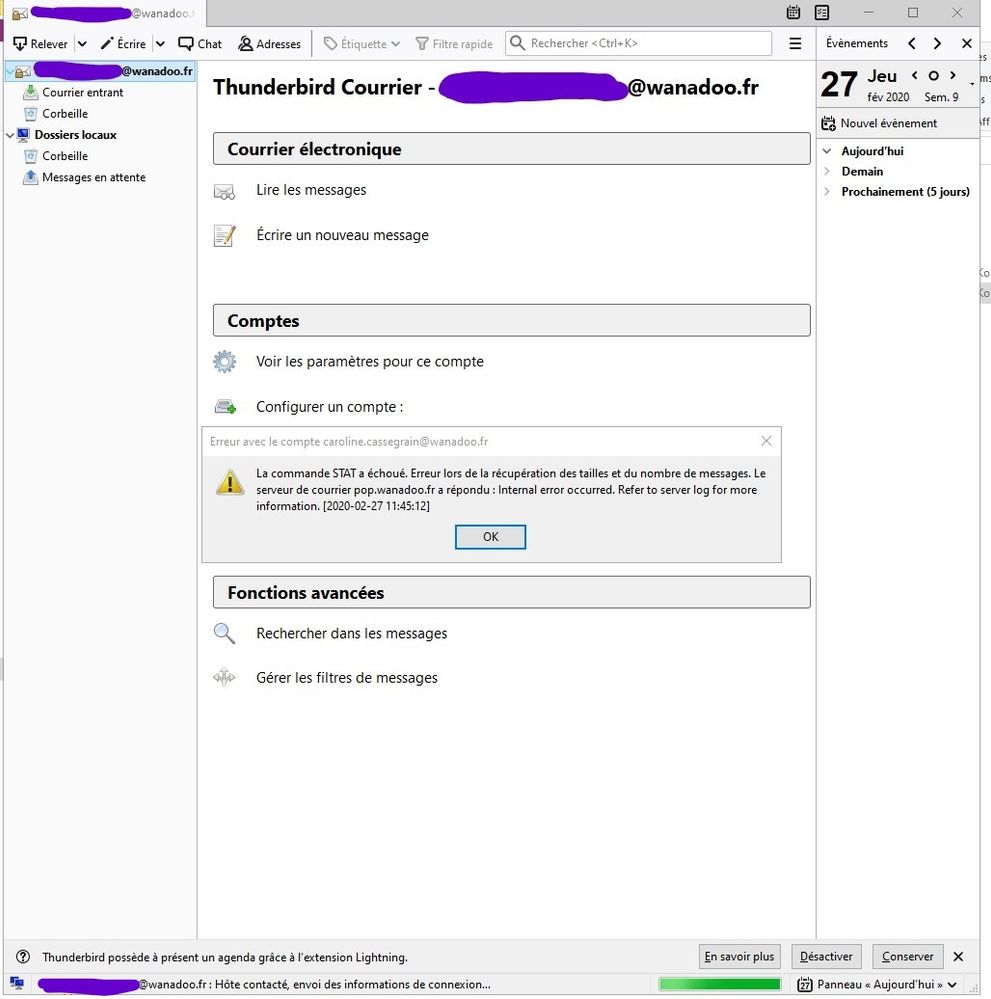Click Écrire un nouveau message link

click(342, 235)
